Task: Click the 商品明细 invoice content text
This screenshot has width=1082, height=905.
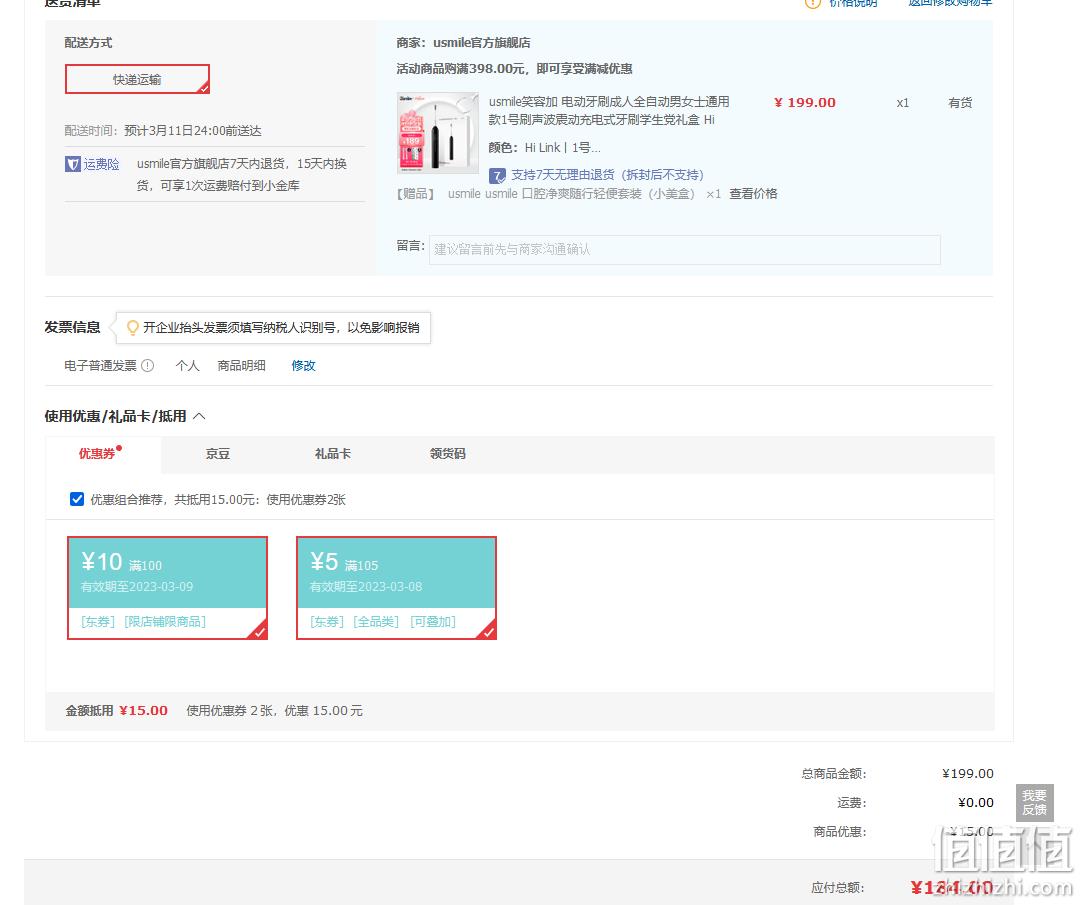Action: [x=242, y=366]
